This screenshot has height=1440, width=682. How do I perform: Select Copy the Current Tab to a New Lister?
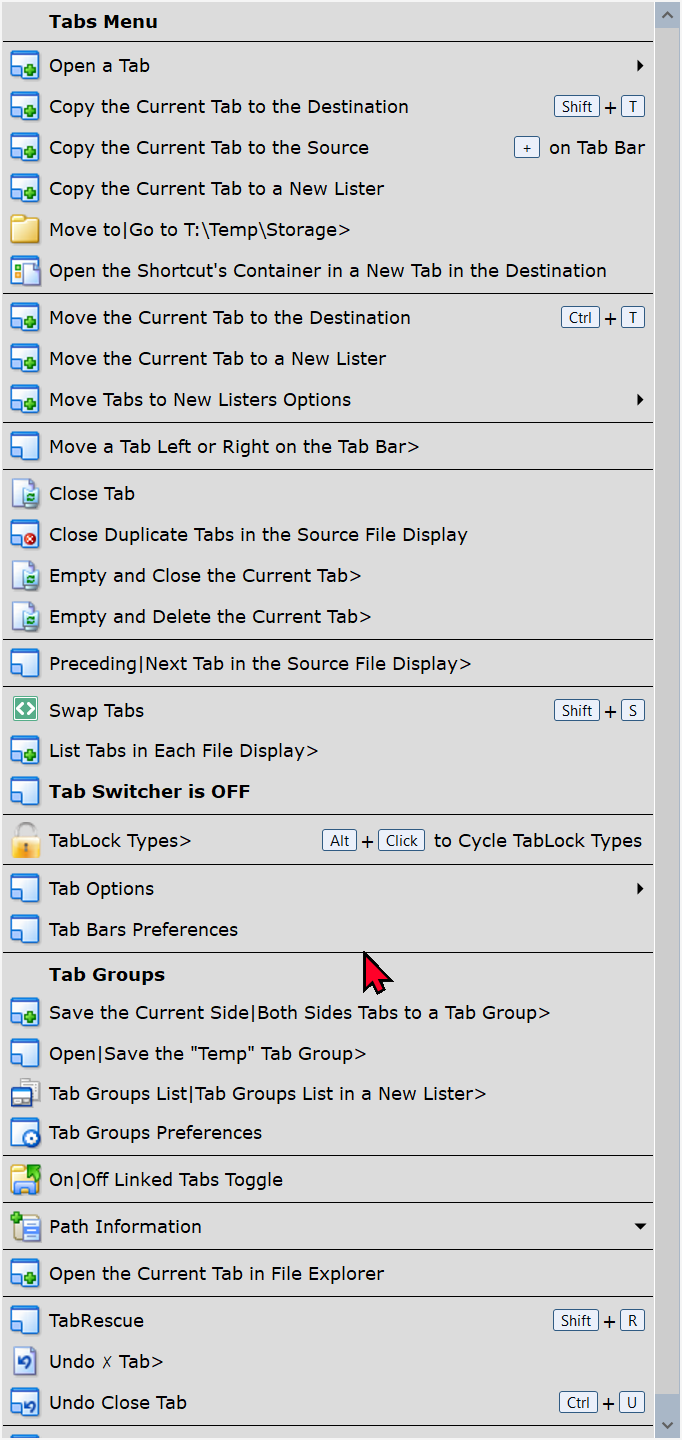(216, 189)
